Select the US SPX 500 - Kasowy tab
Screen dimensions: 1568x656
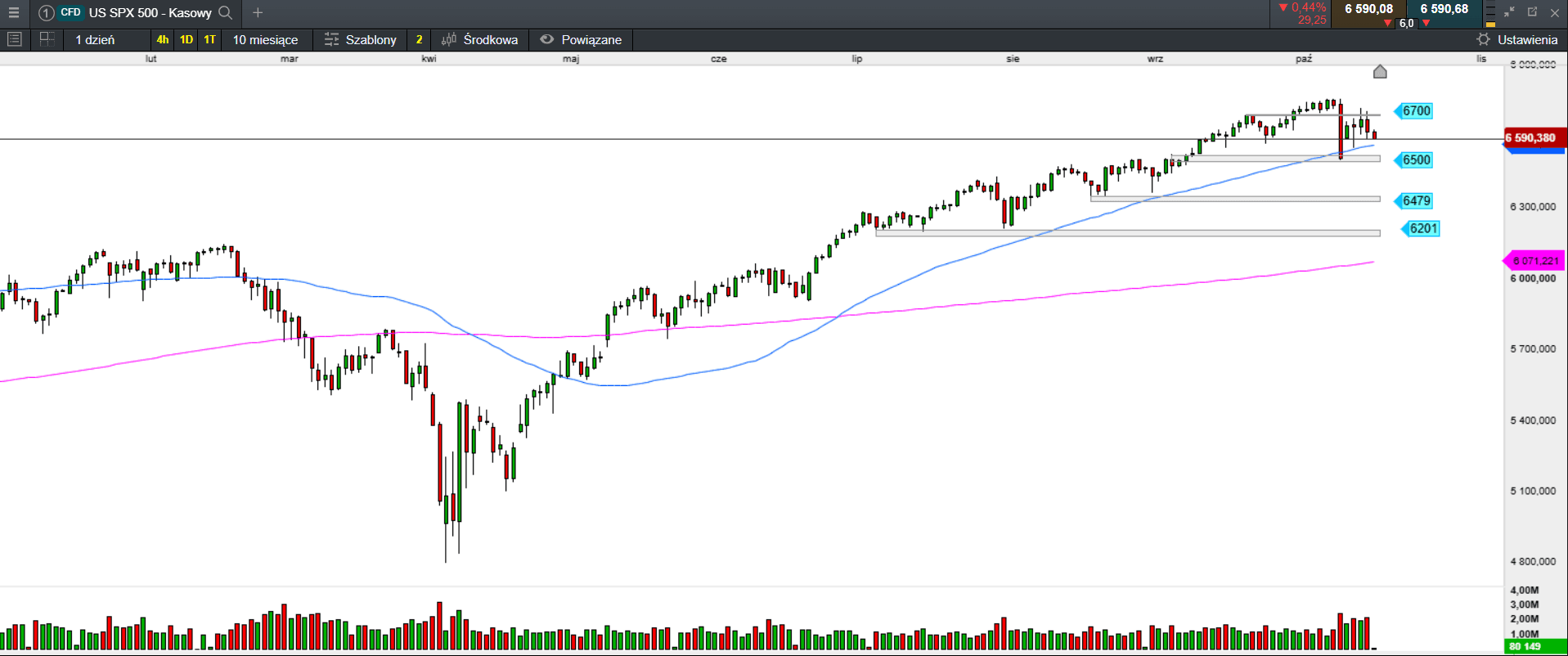pos(150,13)
